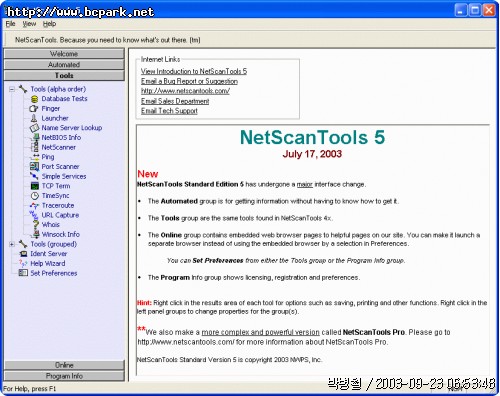This screenshot has width=500, height=396.
Task: Select NetBIOS Info label
Action: [61, 137]
